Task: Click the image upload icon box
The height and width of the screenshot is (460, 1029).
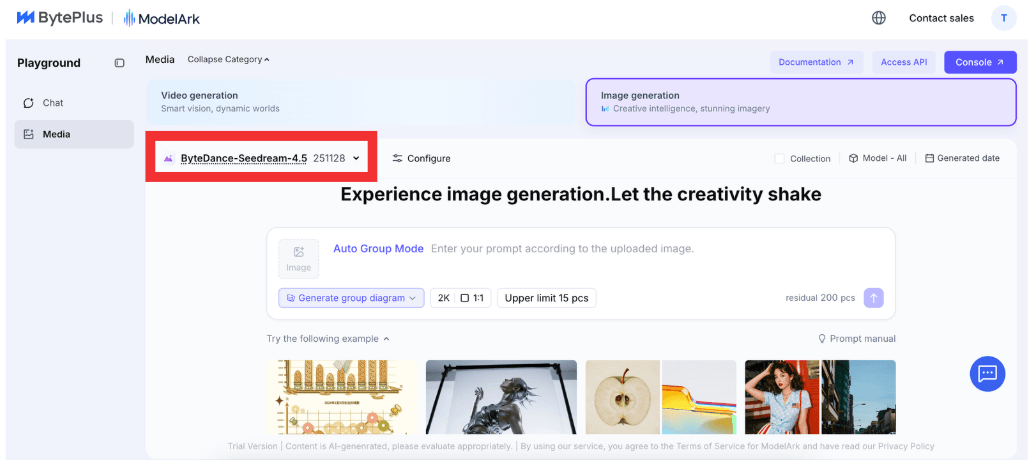Action: click(x=298, y=259)
